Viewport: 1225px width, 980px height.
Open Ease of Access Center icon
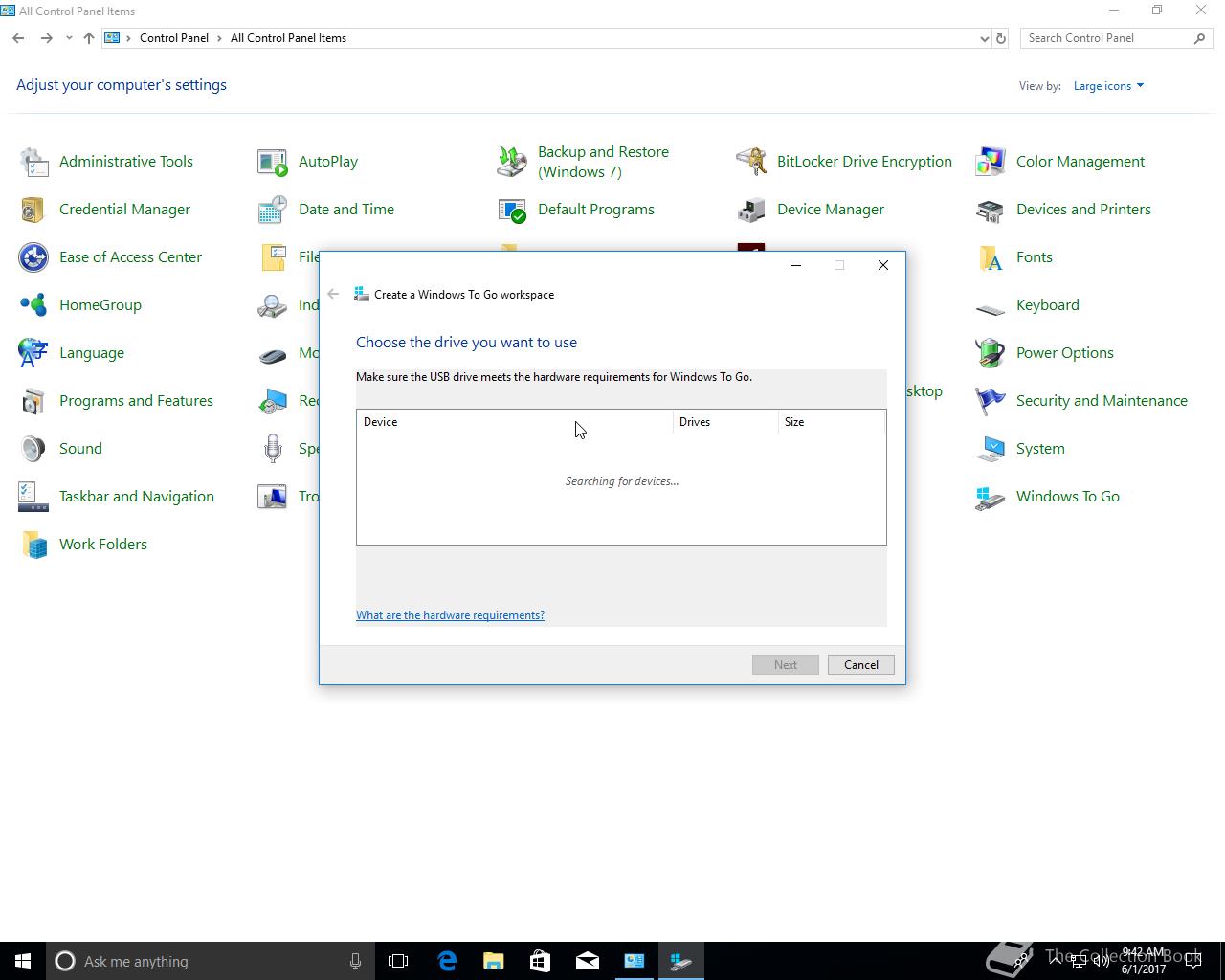pyautogui.click(x=33, y=257)
